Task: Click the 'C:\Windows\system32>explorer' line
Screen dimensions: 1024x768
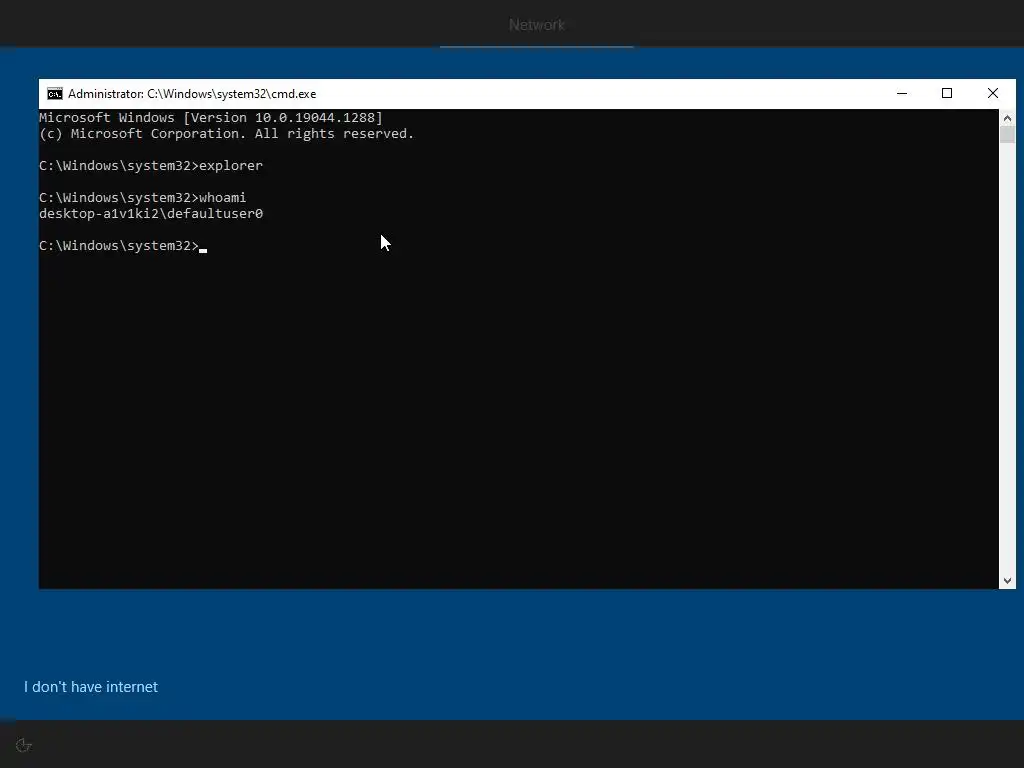Action: pyautogui.click(x=151, y=166)
